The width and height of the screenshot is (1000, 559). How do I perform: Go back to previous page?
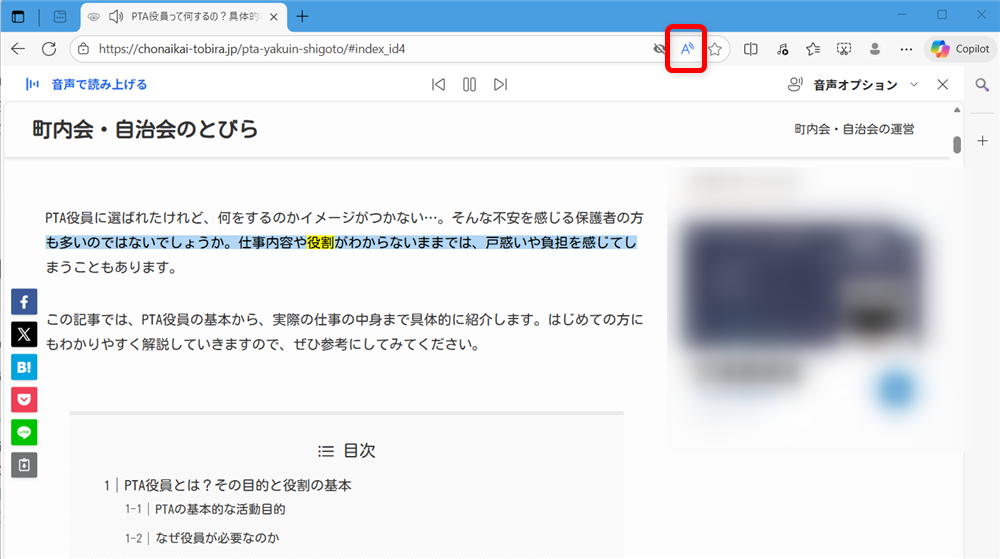tap(18, 49)
